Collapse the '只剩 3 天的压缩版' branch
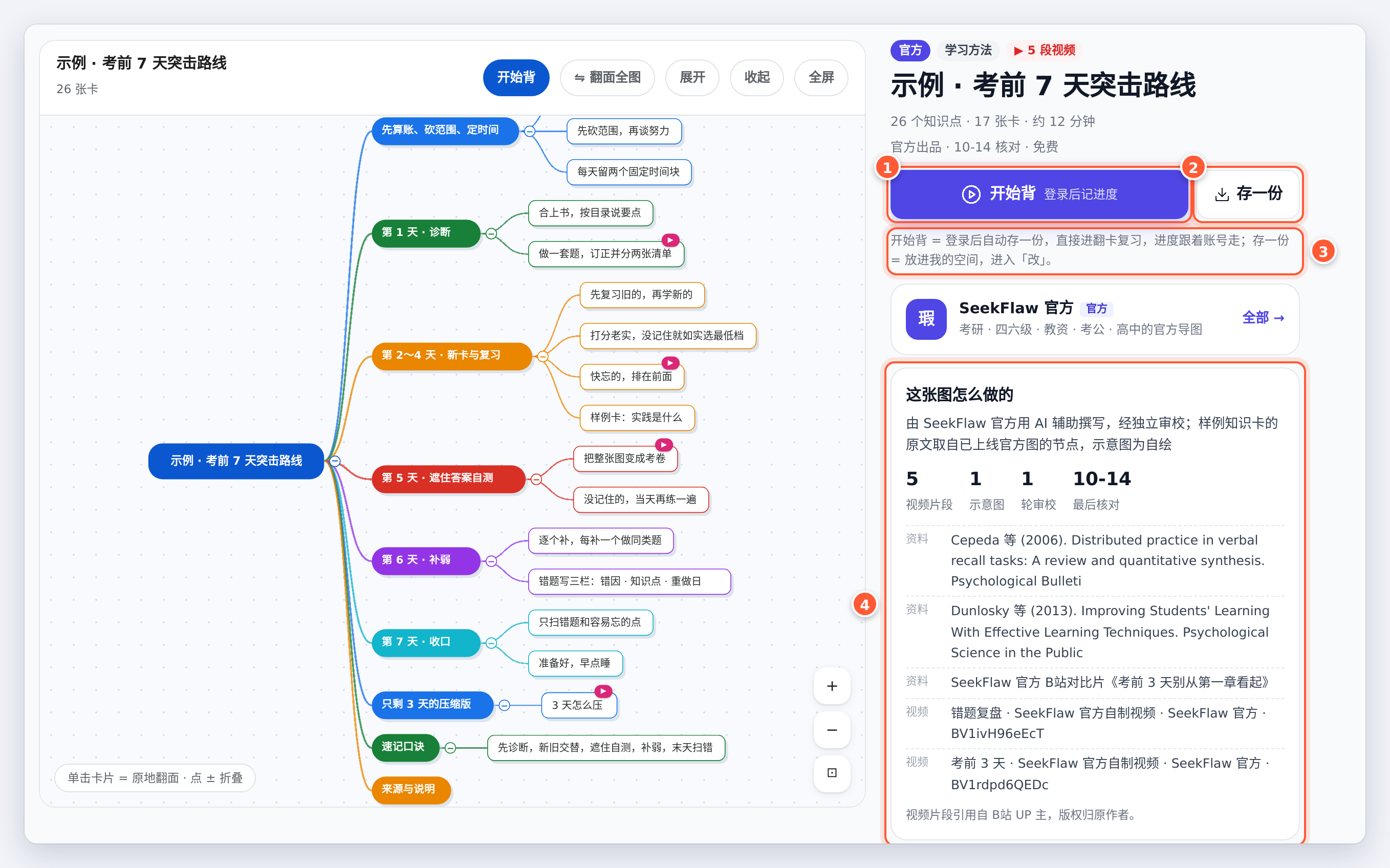This screenshot has height=868, width=1390. coord(504,706)
